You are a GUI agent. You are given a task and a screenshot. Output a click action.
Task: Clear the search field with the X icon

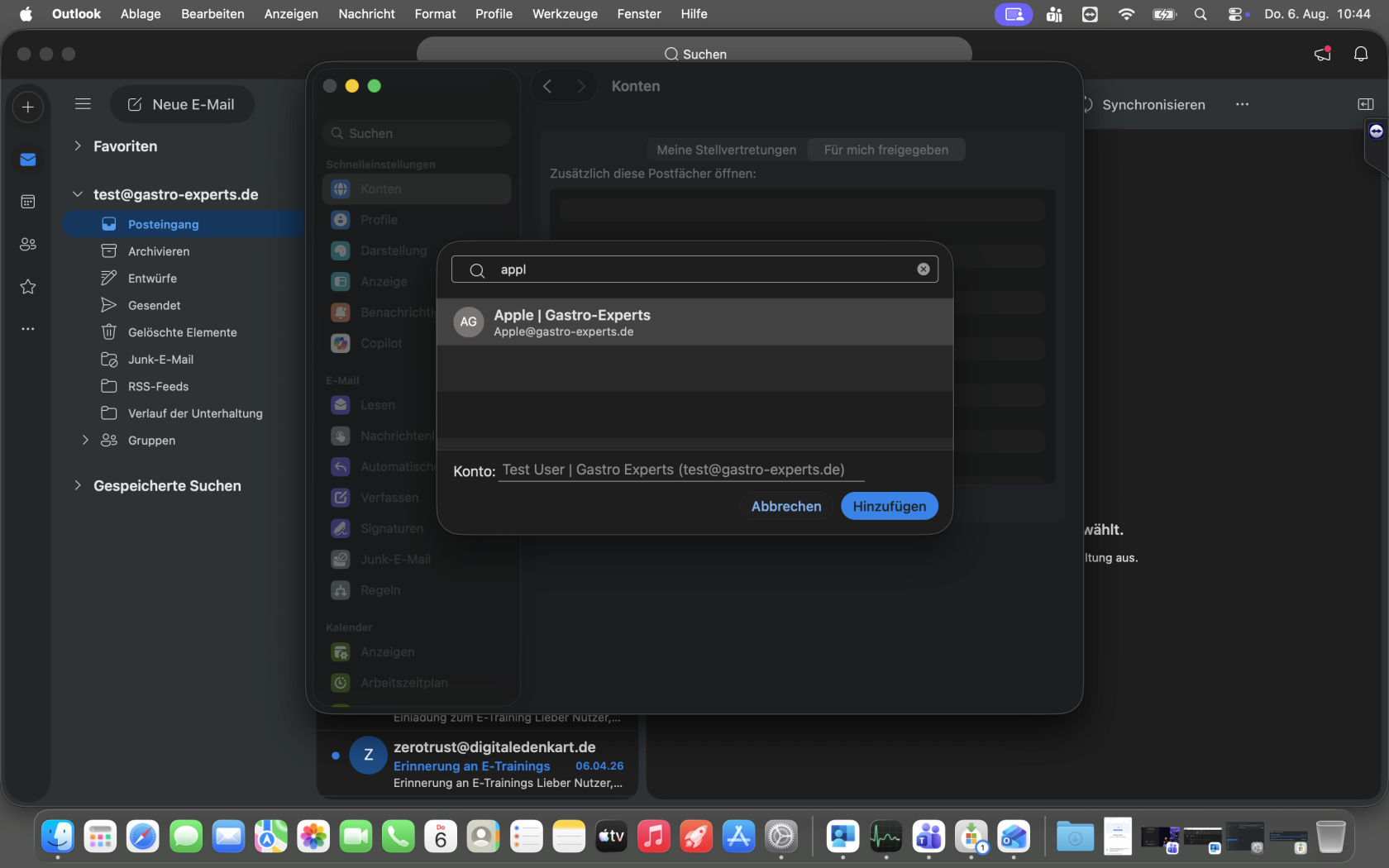[x=924, y=269]
